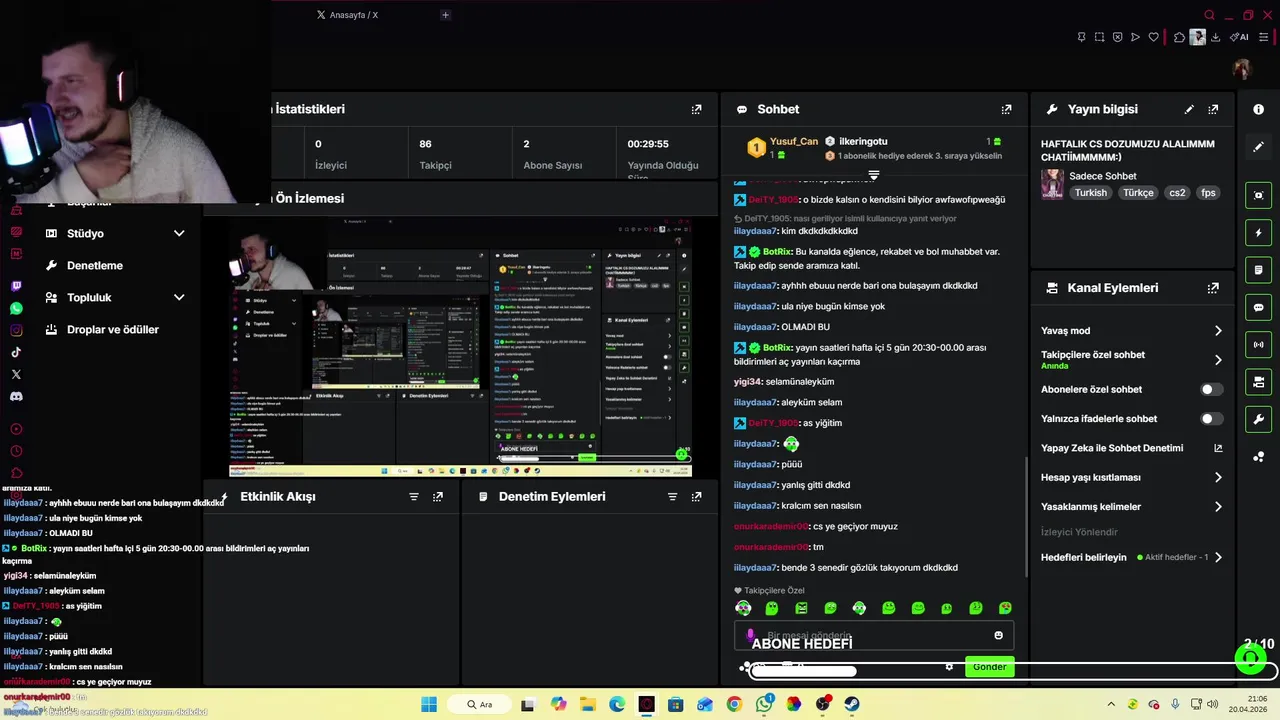Open browser downloads icon
This screenshot has width=1280, height=720.
1215,38
